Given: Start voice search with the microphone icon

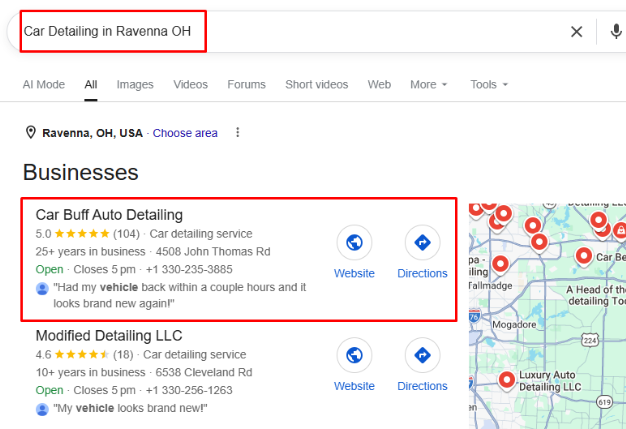Looking at the screenshot, I should pyautogui.click(x=616, y=32).
